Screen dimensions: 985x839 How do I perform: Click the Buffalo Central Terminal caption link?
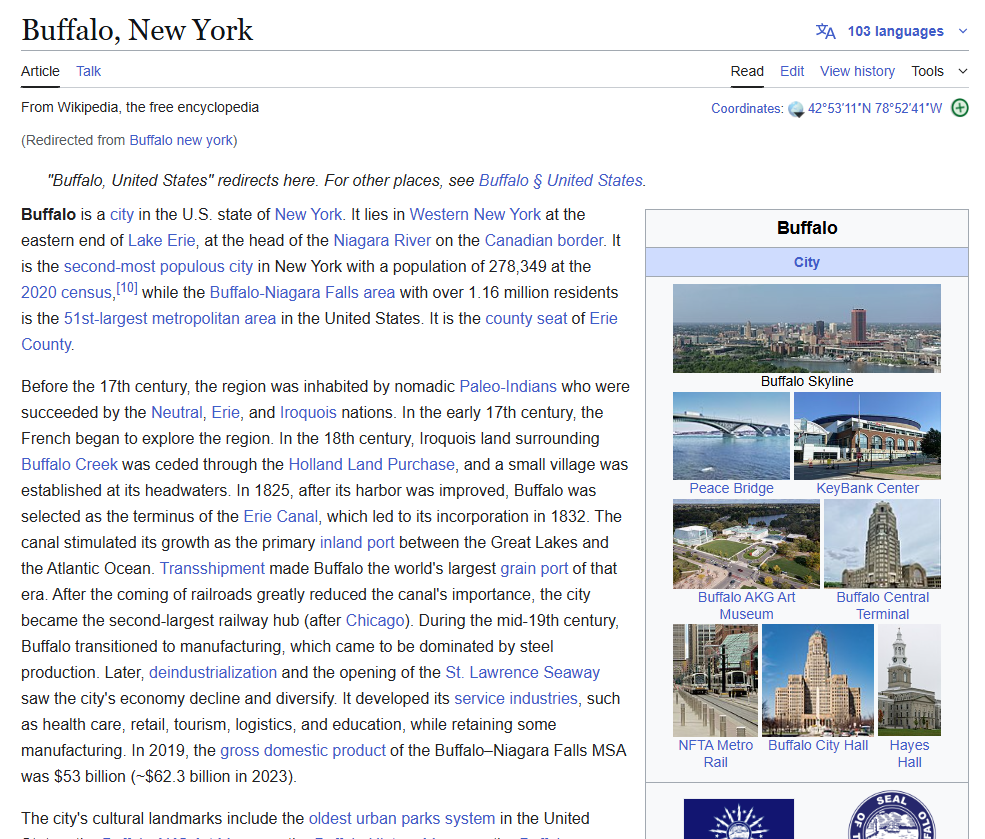[x=883, y=606]
